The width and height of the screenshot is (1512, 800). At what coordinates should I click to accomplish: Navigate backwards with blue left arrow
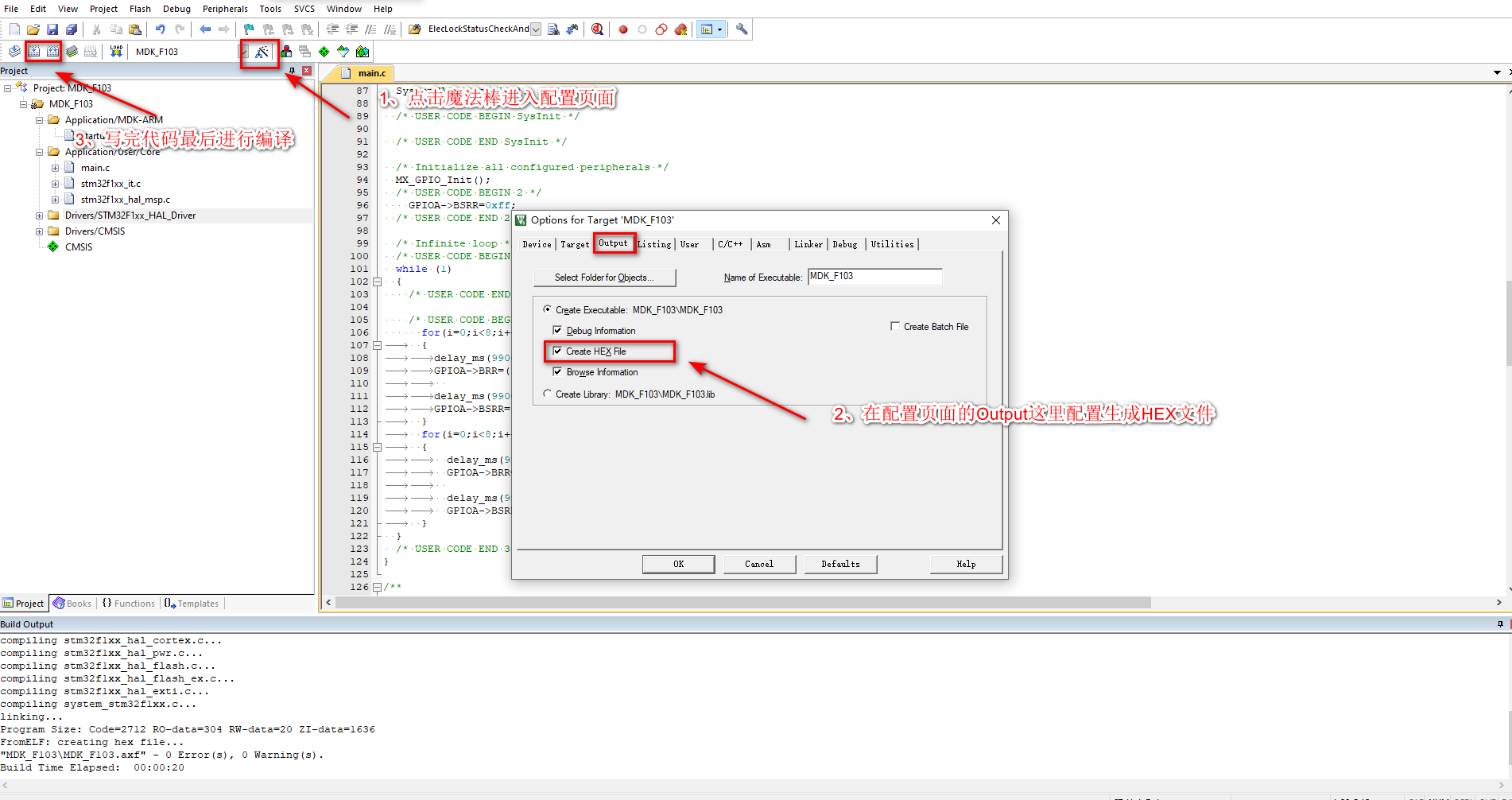pos(205,29)
